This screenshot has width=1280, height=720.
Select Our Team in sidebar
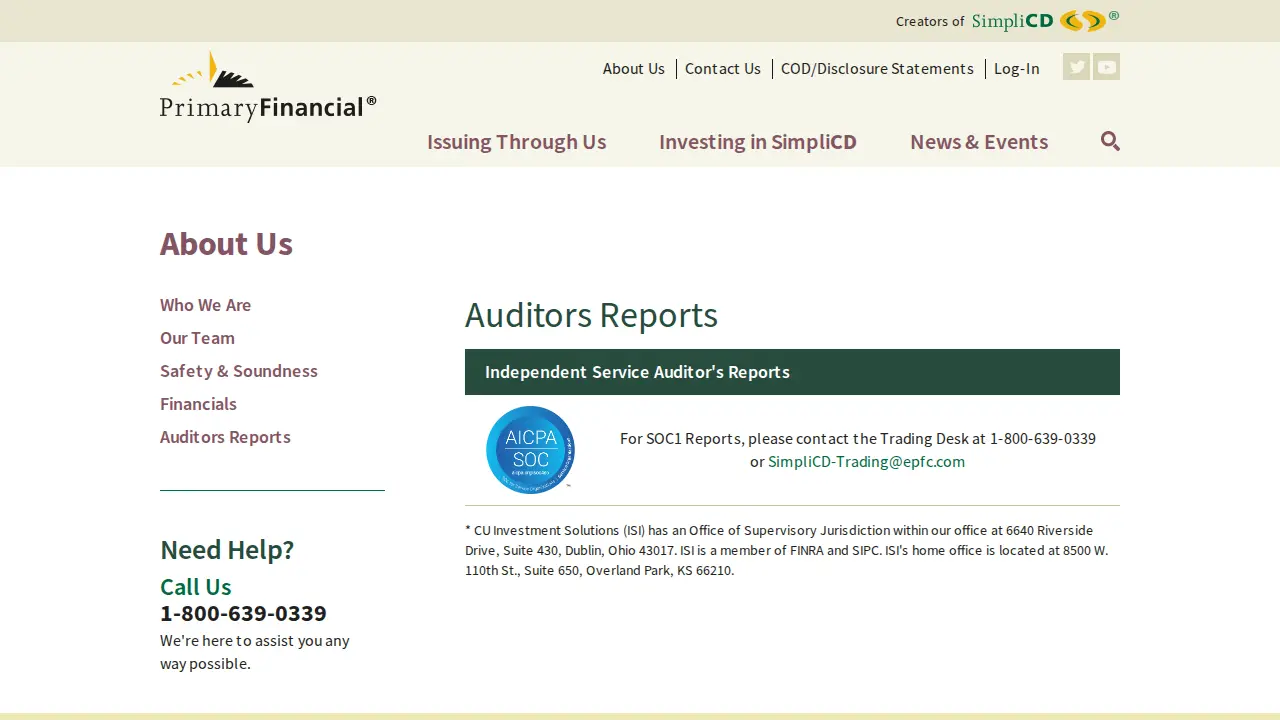[x=197, y=338]
